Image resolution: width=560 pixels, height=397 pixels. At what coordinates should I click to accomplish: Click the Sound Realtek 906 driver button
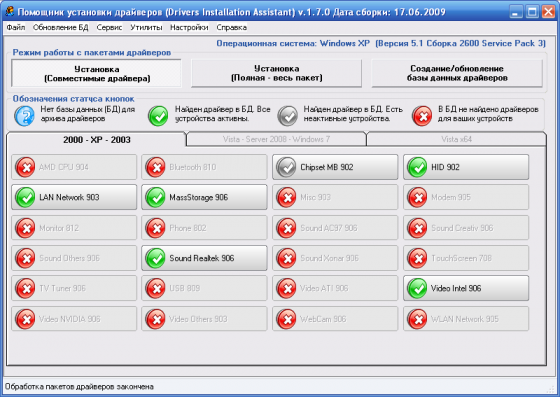point(204,258)
